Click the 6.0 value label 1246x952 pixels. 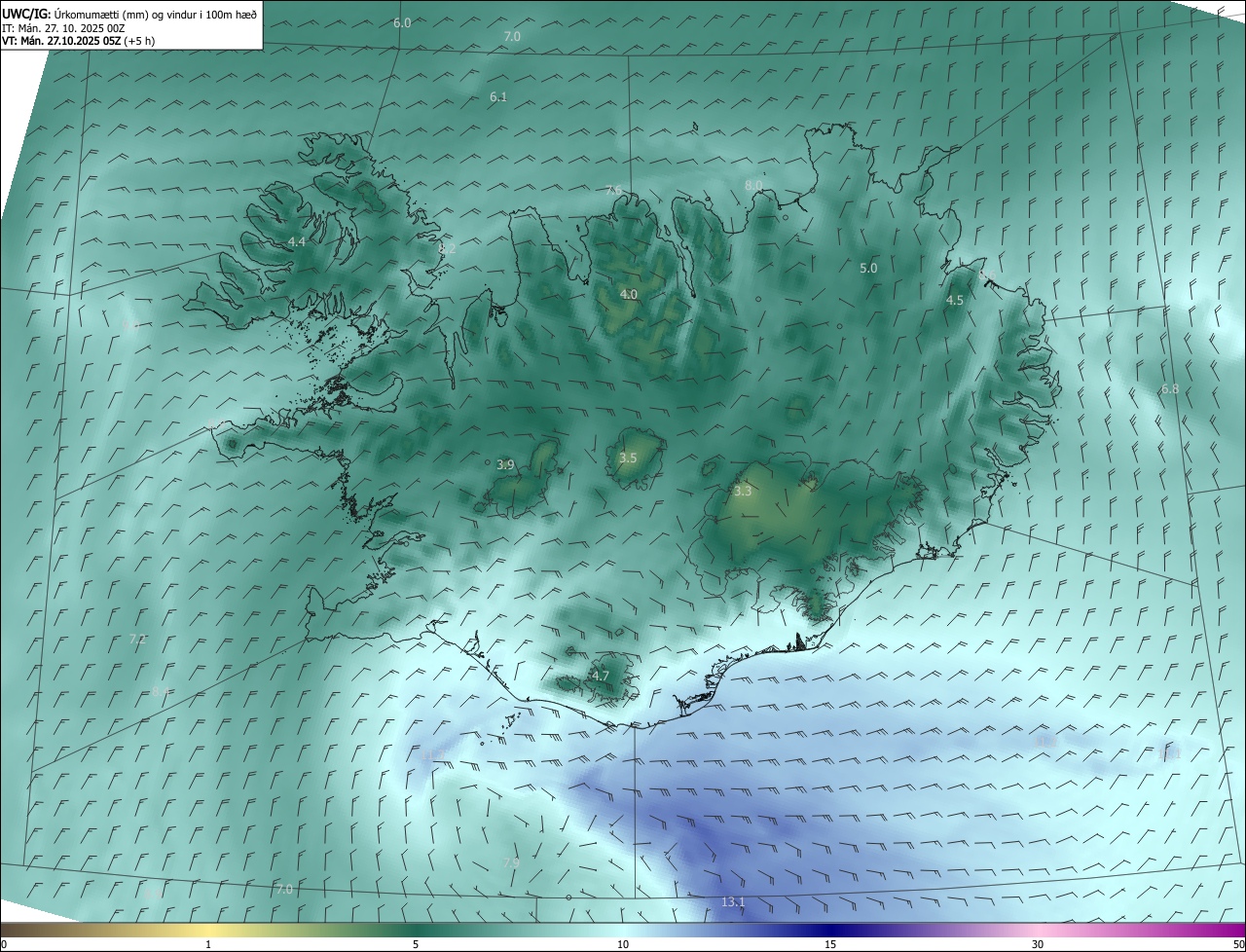coord(402,22)
